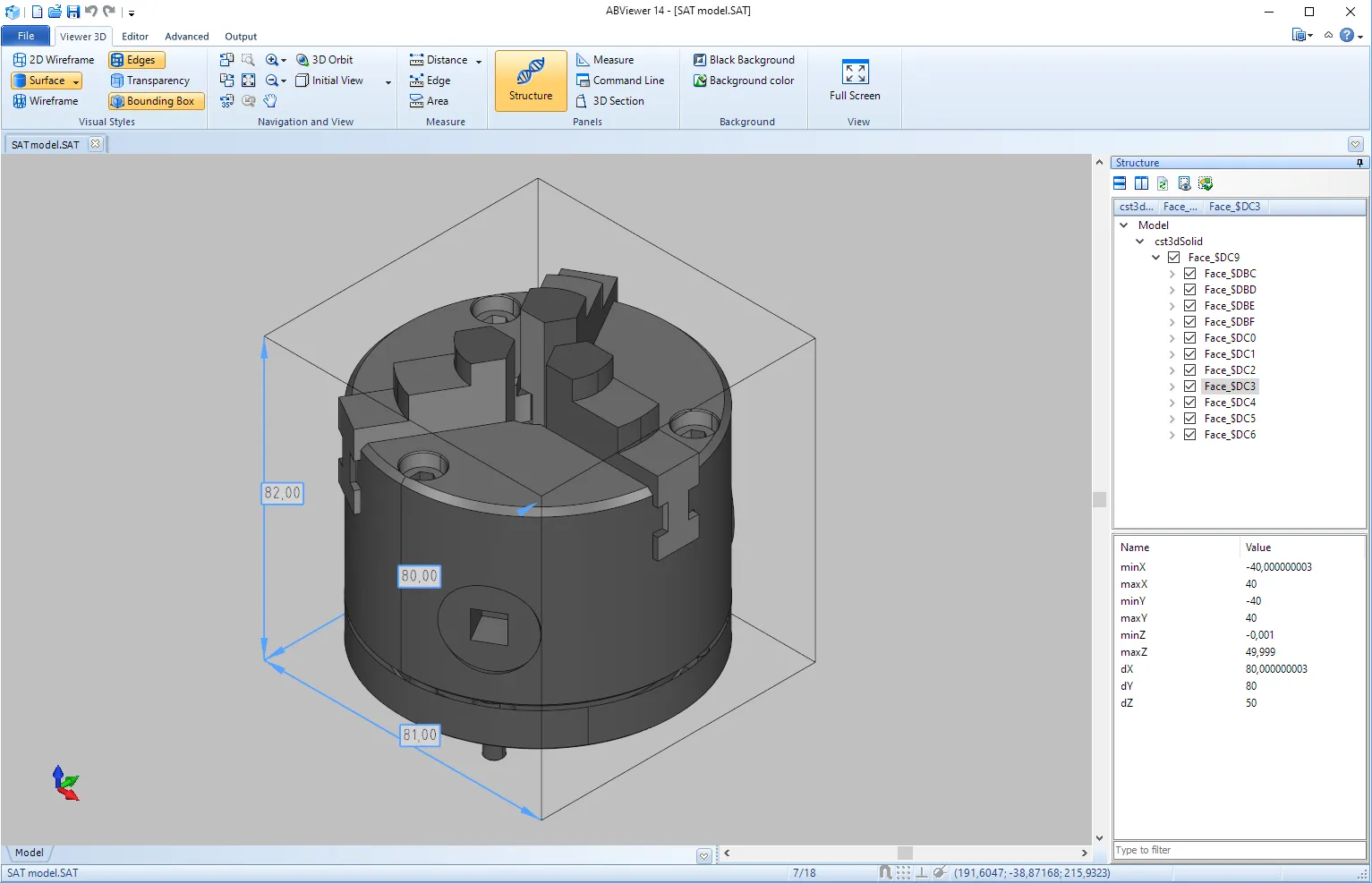Uncheck the Face_$DC5 checkbox
This screenshot has height=883, width=1372.
point(1190,419)
